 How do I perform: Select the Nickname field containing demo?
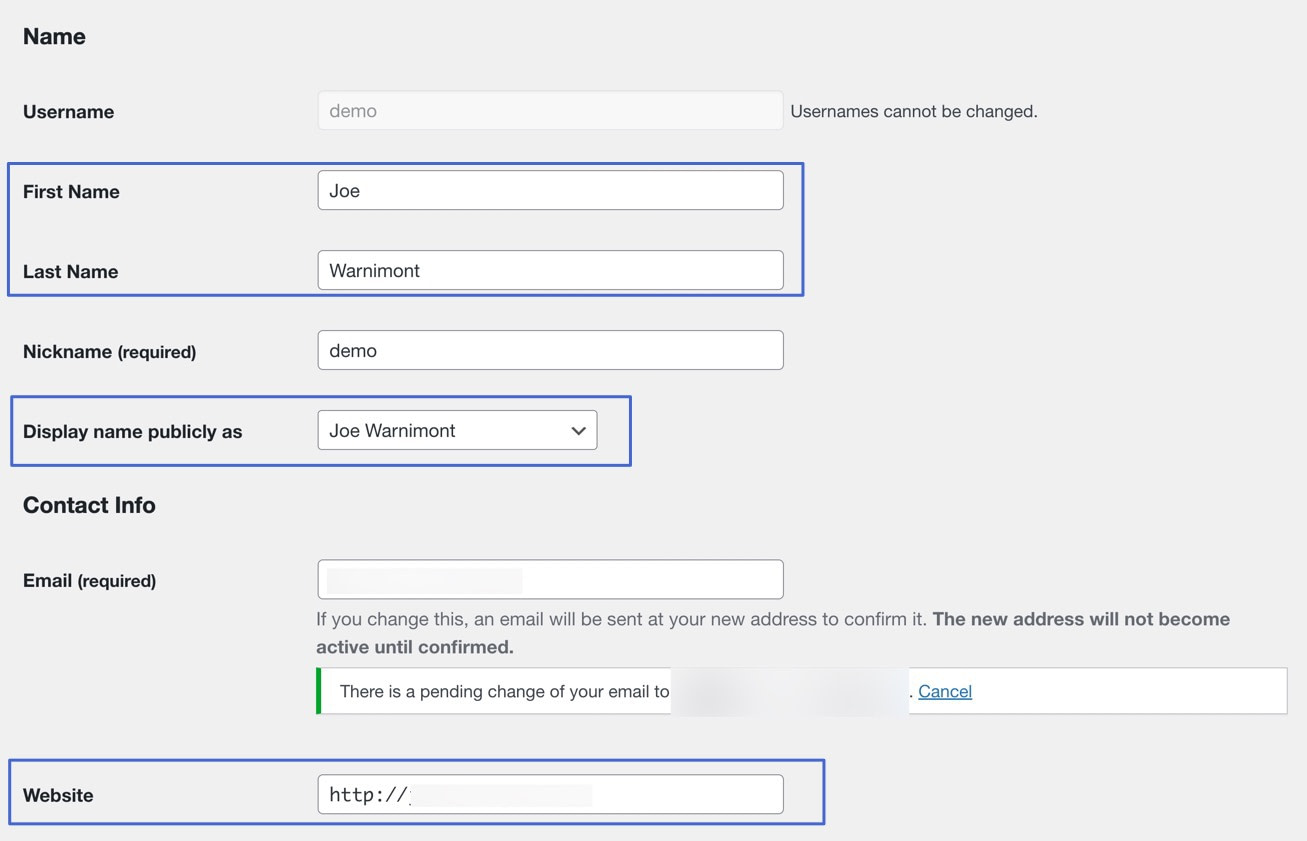550,350
